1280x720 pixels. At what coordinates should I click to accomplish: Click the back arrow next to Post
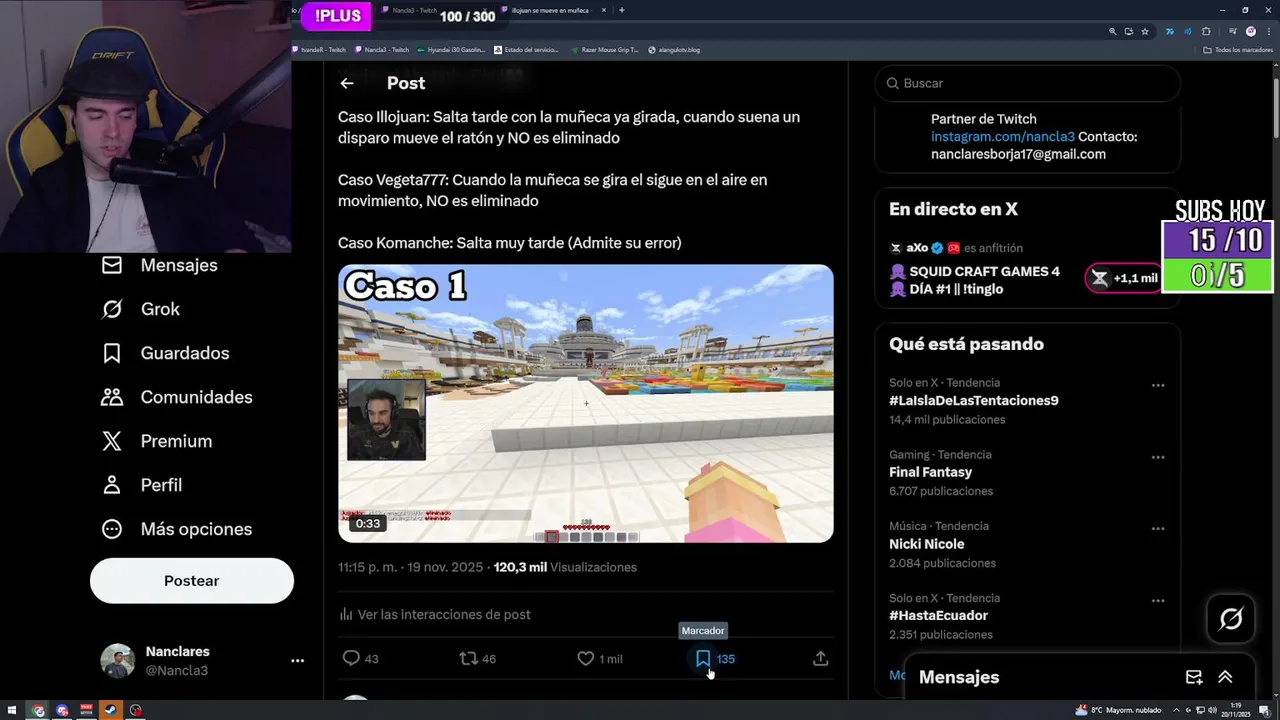pyautogui.click(x=346, y=83)
